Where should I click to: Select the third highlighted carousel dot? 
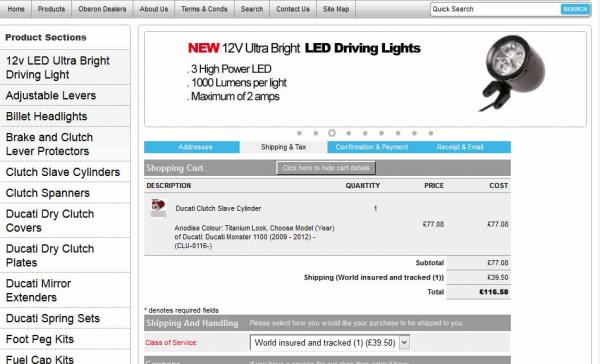coord(332,133)
